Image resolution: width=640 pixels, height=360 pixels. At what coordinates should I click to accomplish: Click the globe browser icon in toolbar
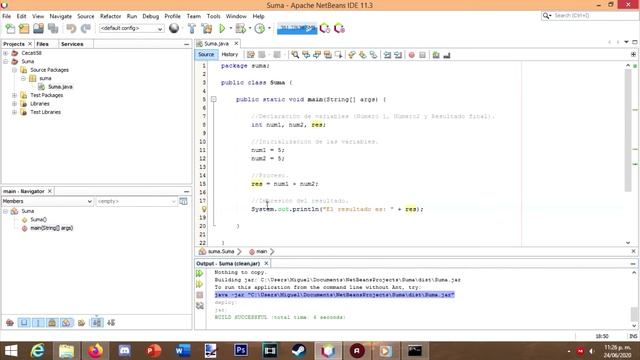(174, 28)
